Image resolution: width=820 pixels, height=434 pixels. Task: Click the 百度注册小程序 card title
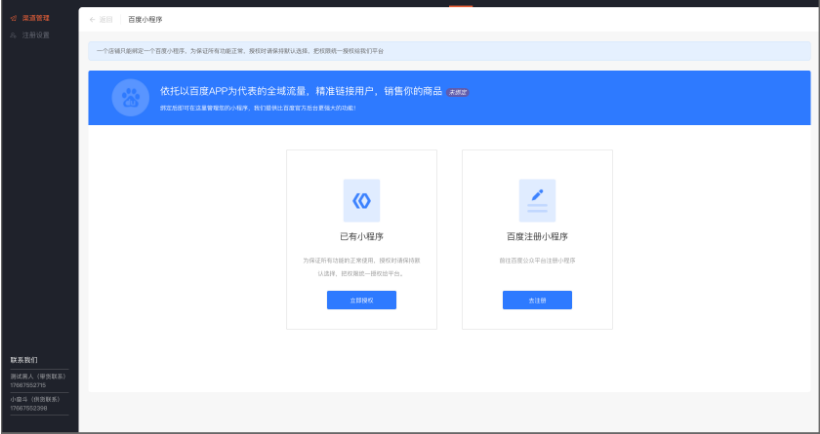tap(537, 236)
